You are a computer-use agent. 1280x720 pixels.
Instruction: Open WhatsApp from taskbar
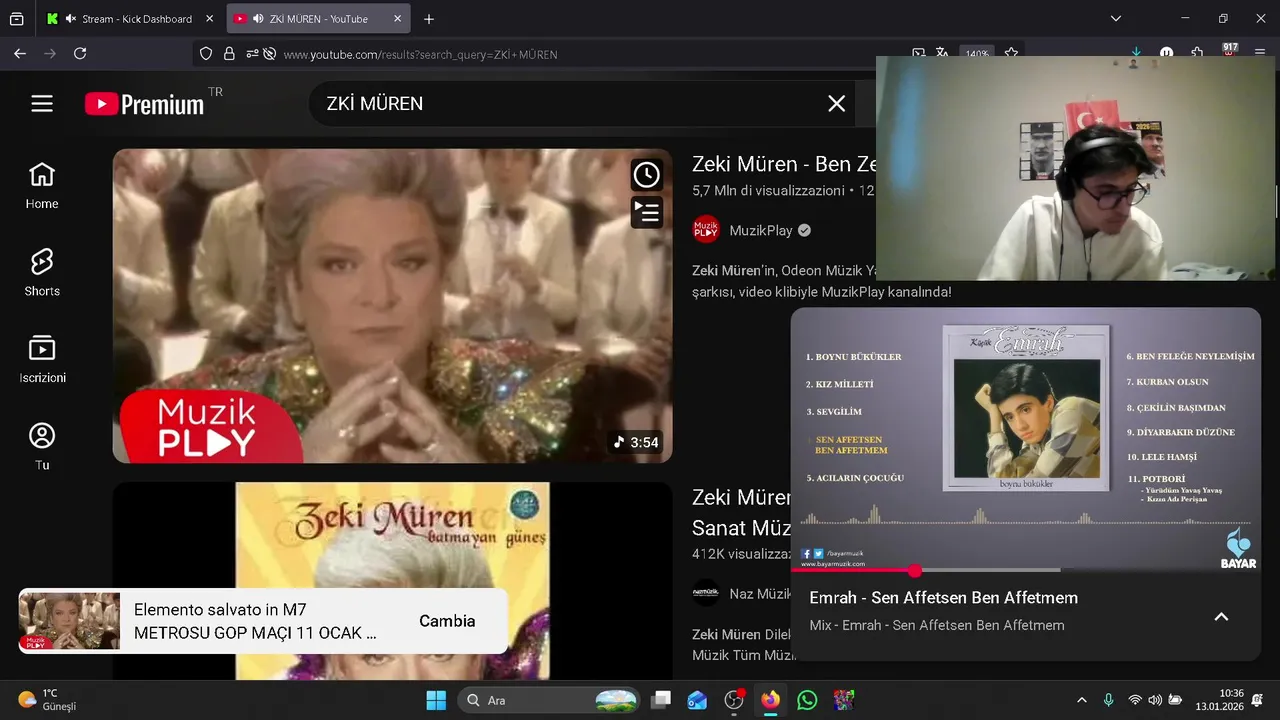click(807, 700)
